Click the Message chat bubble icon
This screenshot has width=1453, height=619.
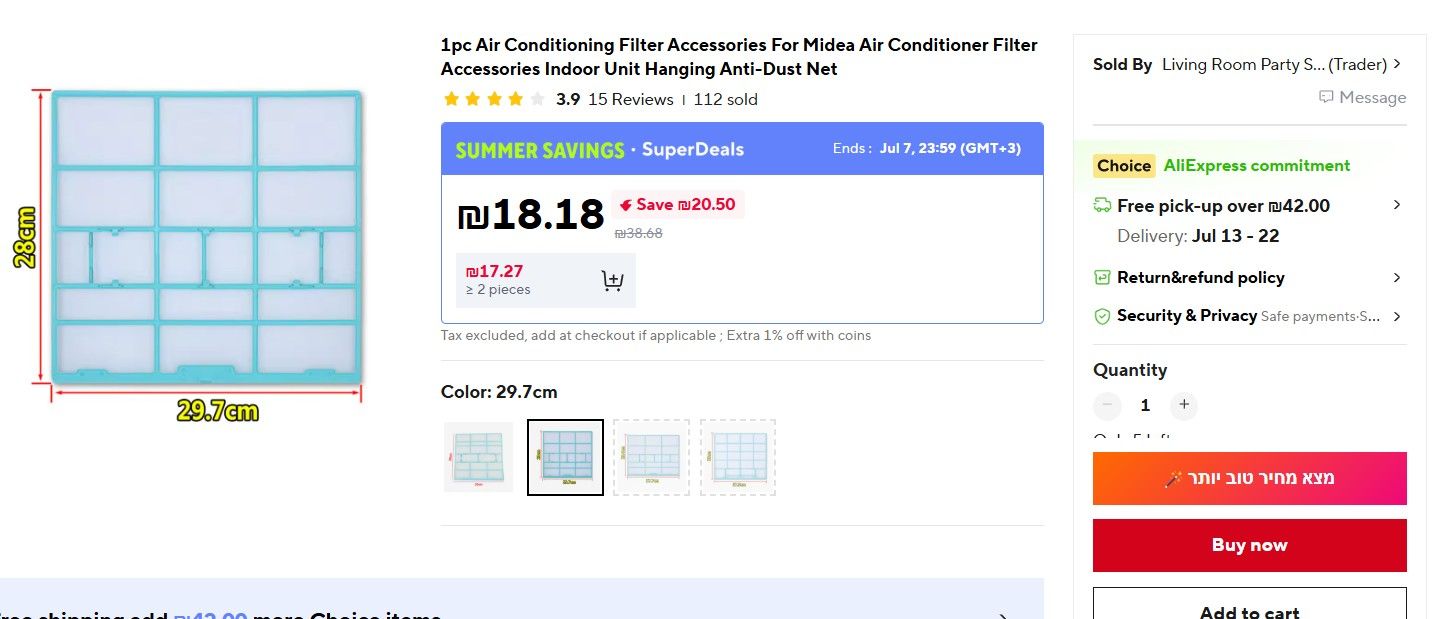pos(1326,97)
